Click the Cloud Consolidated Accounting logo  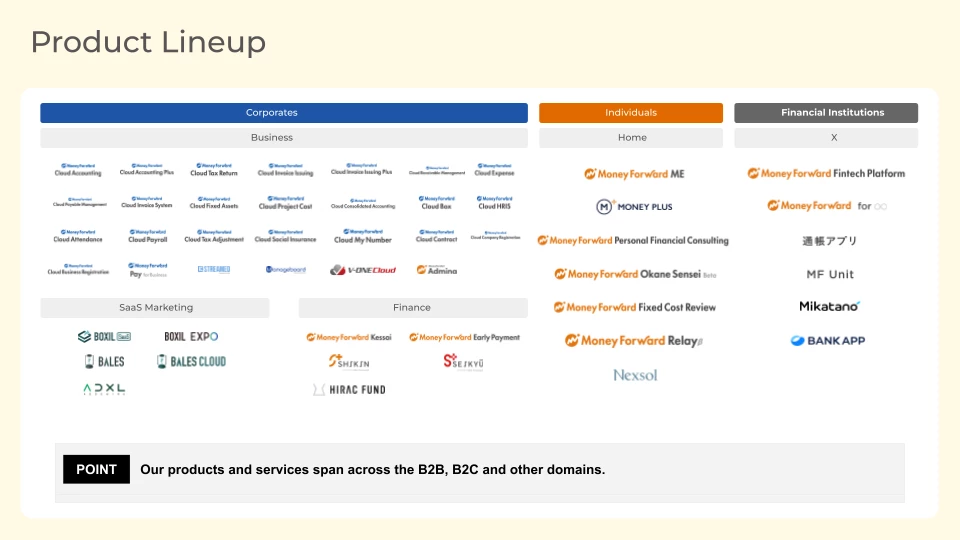click(363, 203)
